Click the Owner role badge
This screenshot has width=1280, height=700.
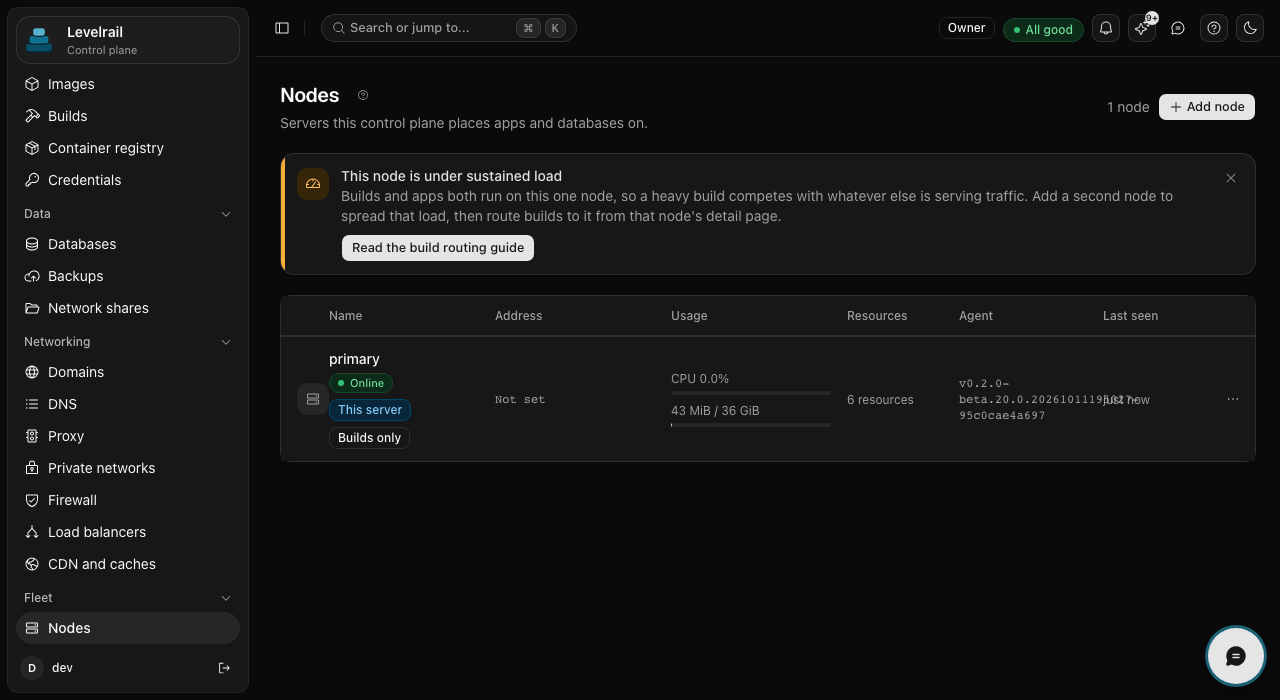pos(966,28)
